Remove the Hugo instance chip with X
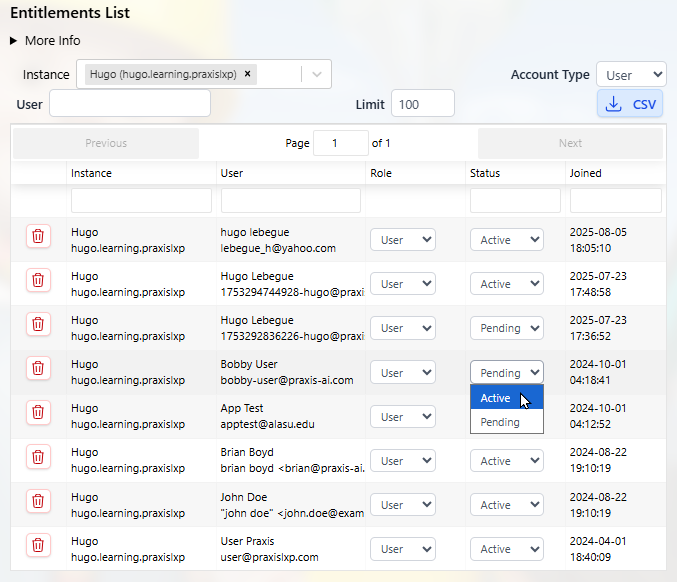Image resolution: width=677 pixels, height=582 pixels. 248,74
